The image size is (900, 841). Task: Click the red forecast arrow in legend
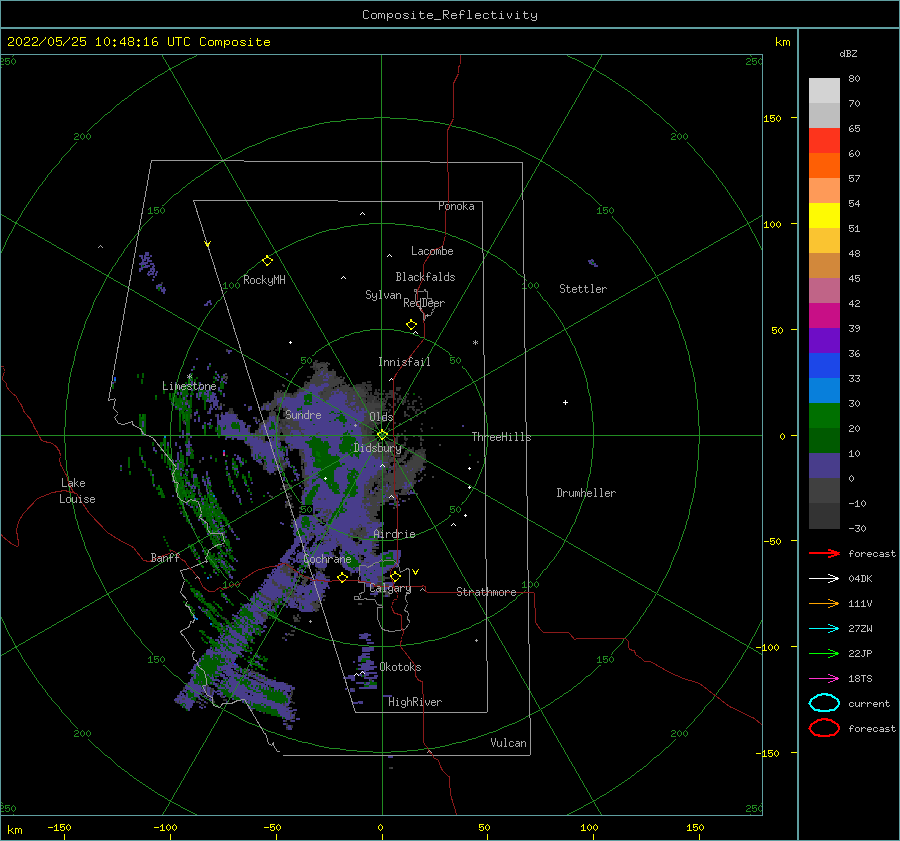coord(824,553)
